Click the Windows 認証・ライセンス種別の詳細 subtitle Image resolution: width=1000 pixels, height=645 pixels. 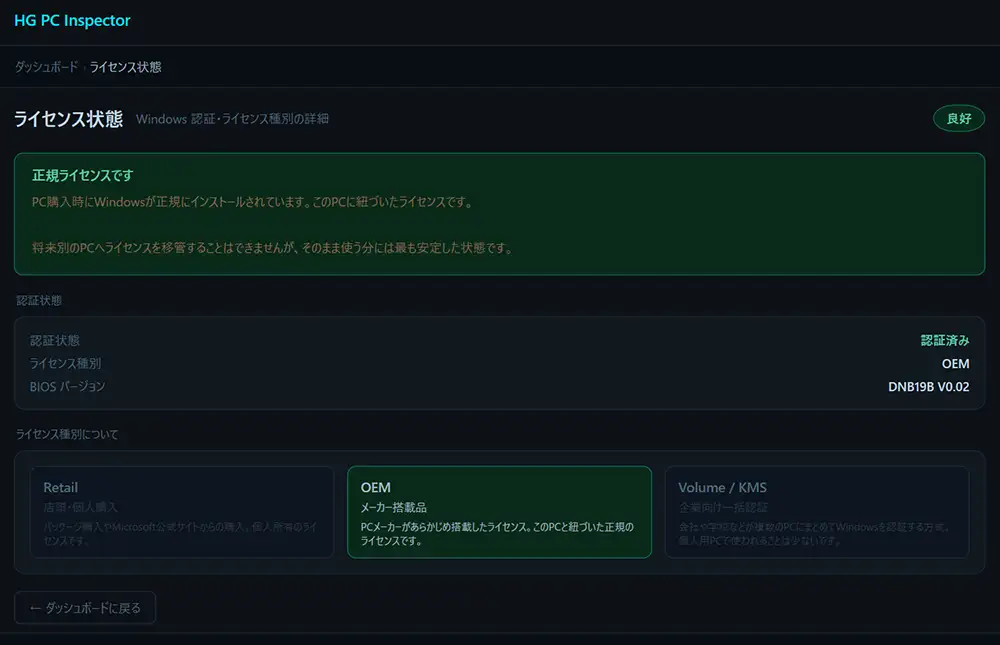232,119
